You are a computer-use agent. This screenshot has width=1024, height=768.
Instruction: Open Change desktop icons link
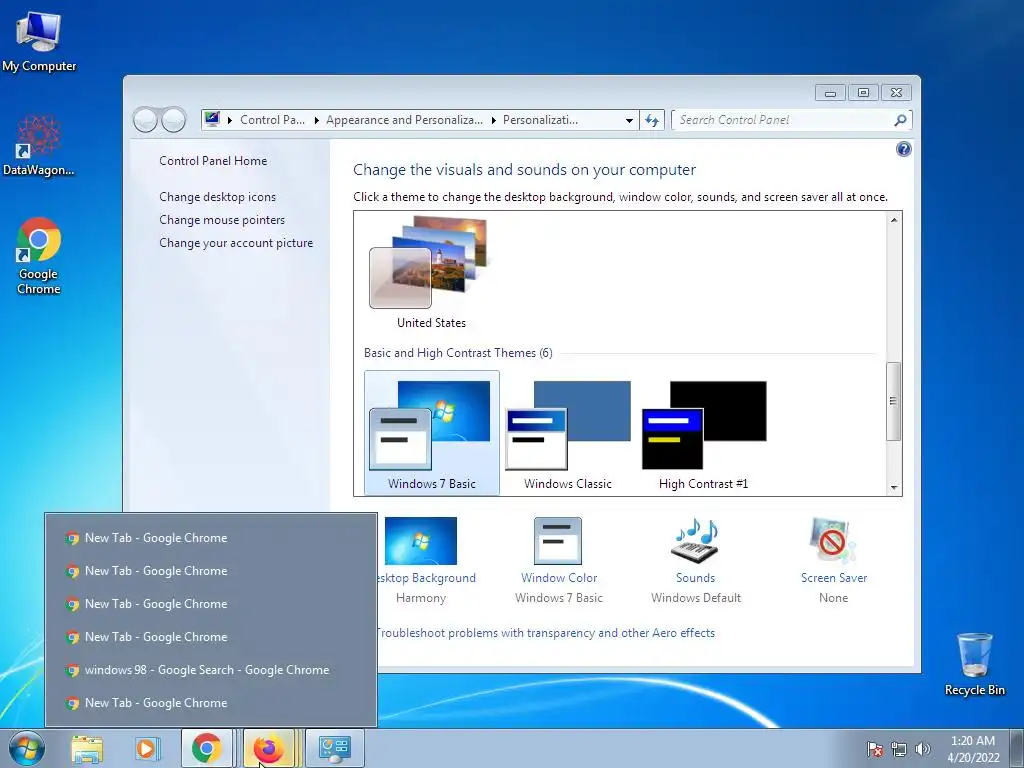(217, 197)
